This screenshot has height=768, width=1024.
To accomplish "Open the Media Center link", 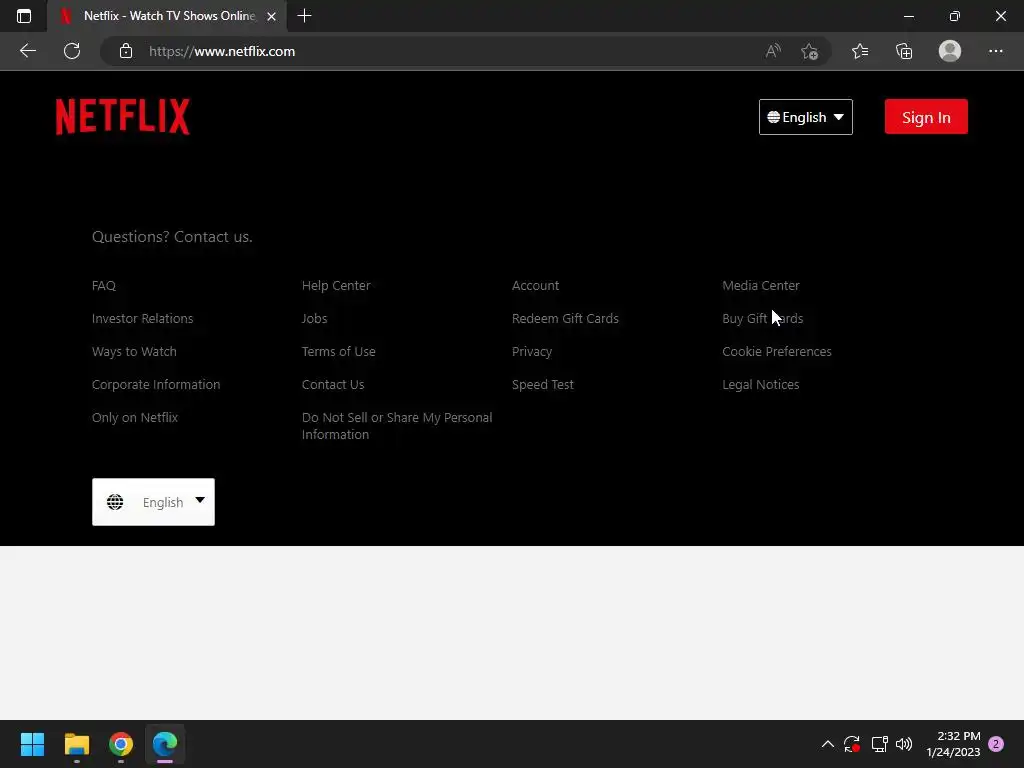I will (x=760, y=285).
